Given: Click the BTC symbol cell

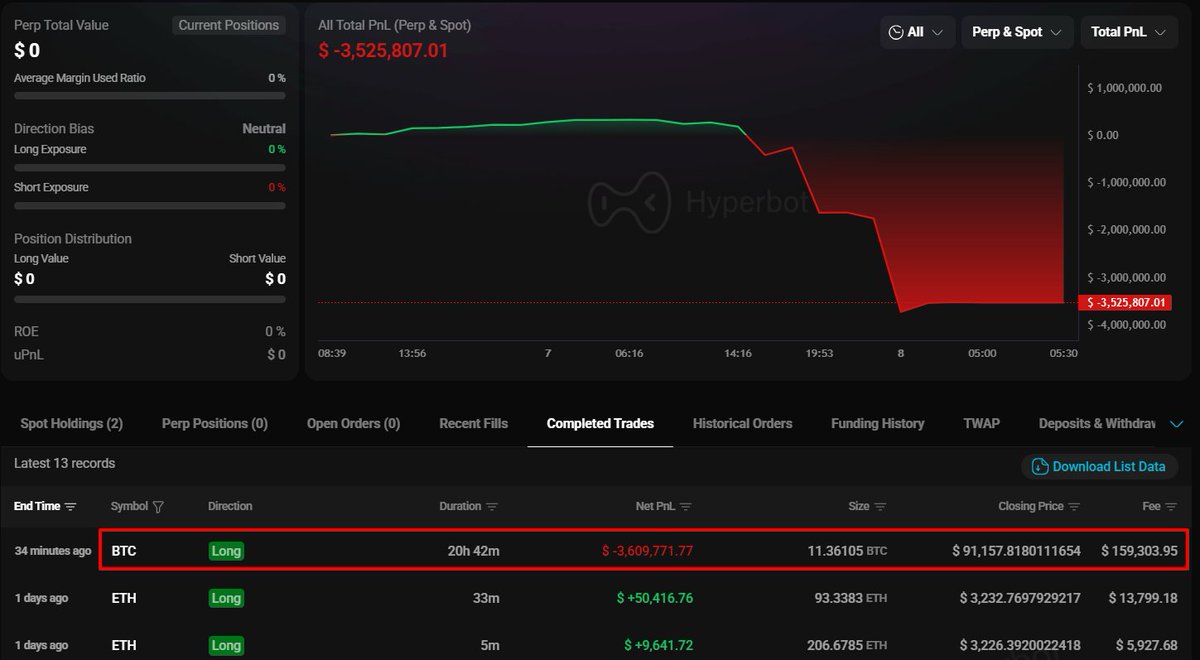Looking at the screenshot, I should coord(124,551).
